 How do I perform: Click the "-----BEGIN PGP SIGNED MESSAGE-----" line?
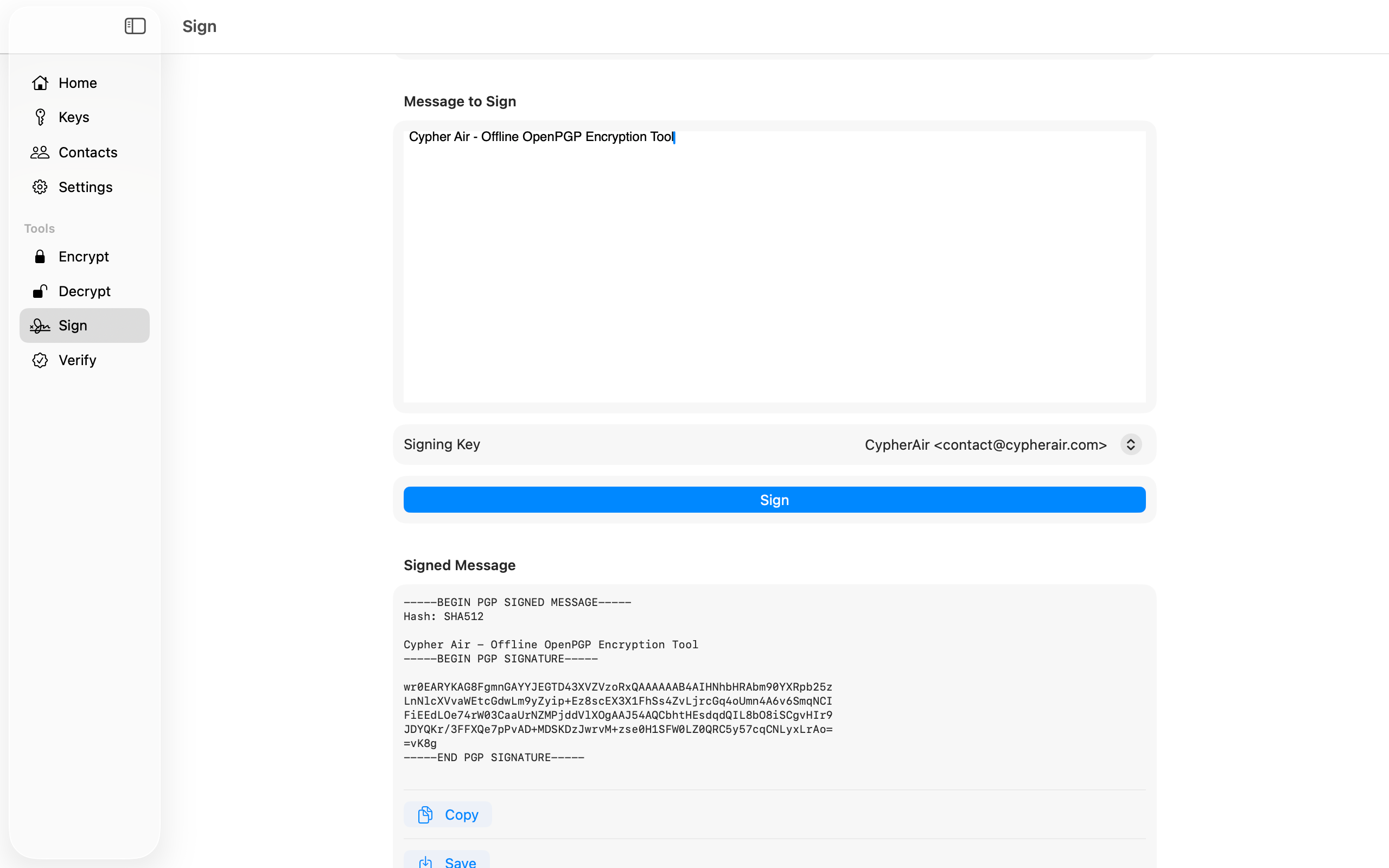click(517, 602)
